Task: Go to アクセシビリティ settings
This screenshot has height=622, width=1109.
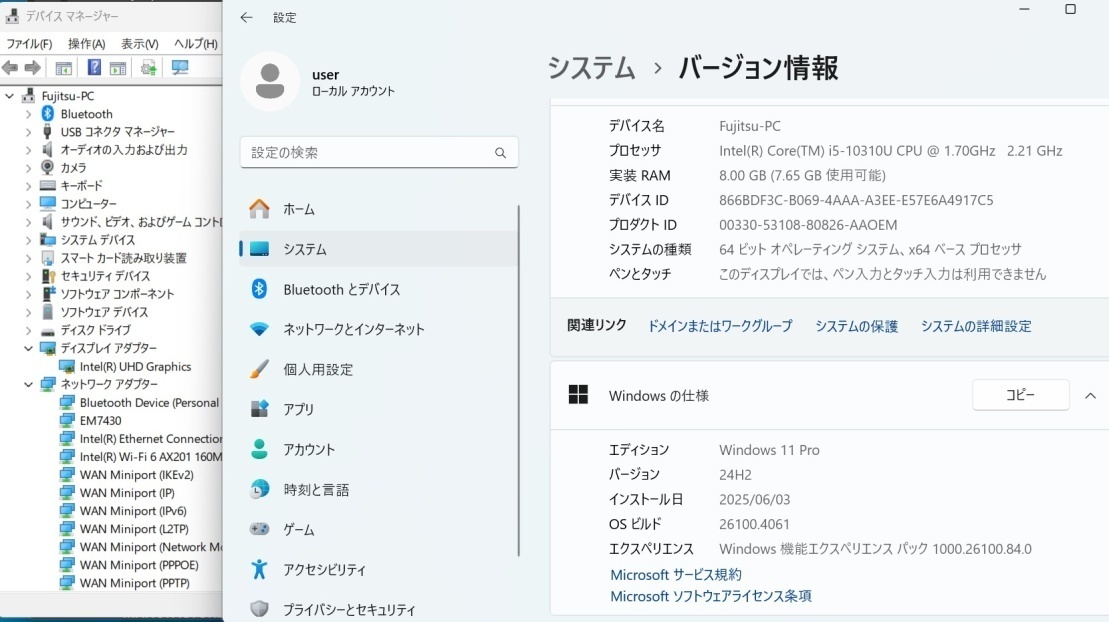Action: [324, 569]
